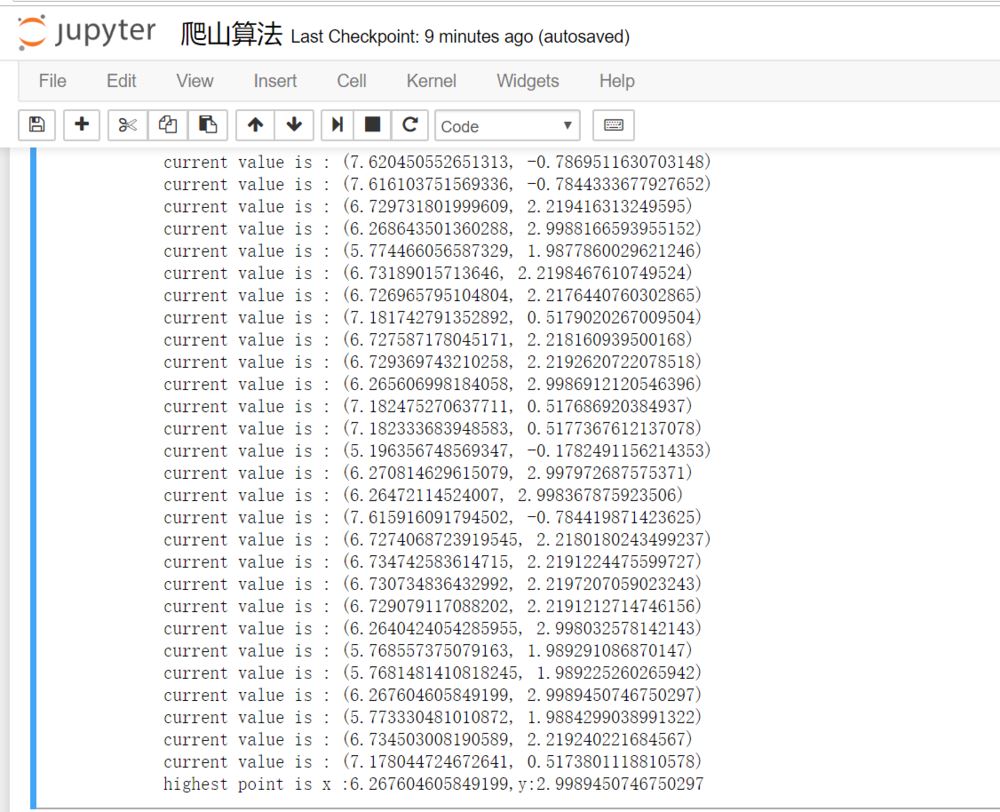Screen dimensions: 1000x812
Task: Click output line with 6.7274068723919545
Action: (437, 539)
